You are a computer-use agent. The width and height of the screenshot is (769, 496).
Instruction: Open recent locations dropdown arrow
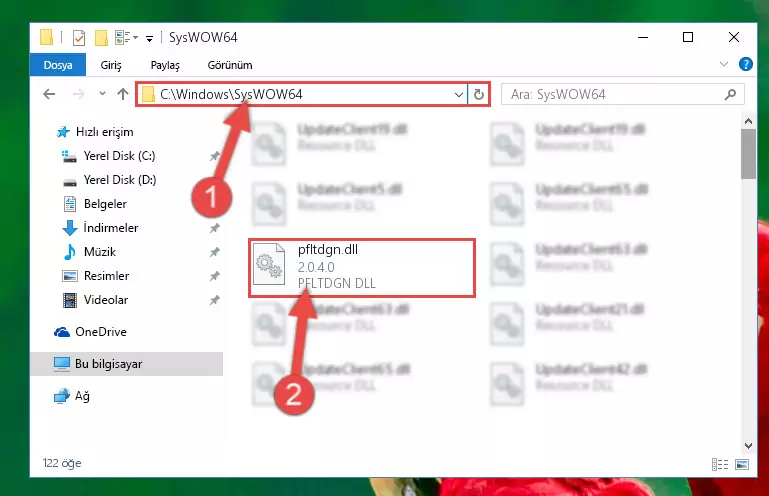102,93
